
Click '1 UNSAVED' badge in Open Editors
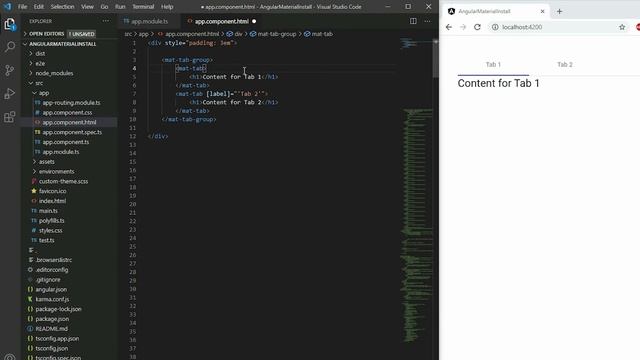pos(82,34)
